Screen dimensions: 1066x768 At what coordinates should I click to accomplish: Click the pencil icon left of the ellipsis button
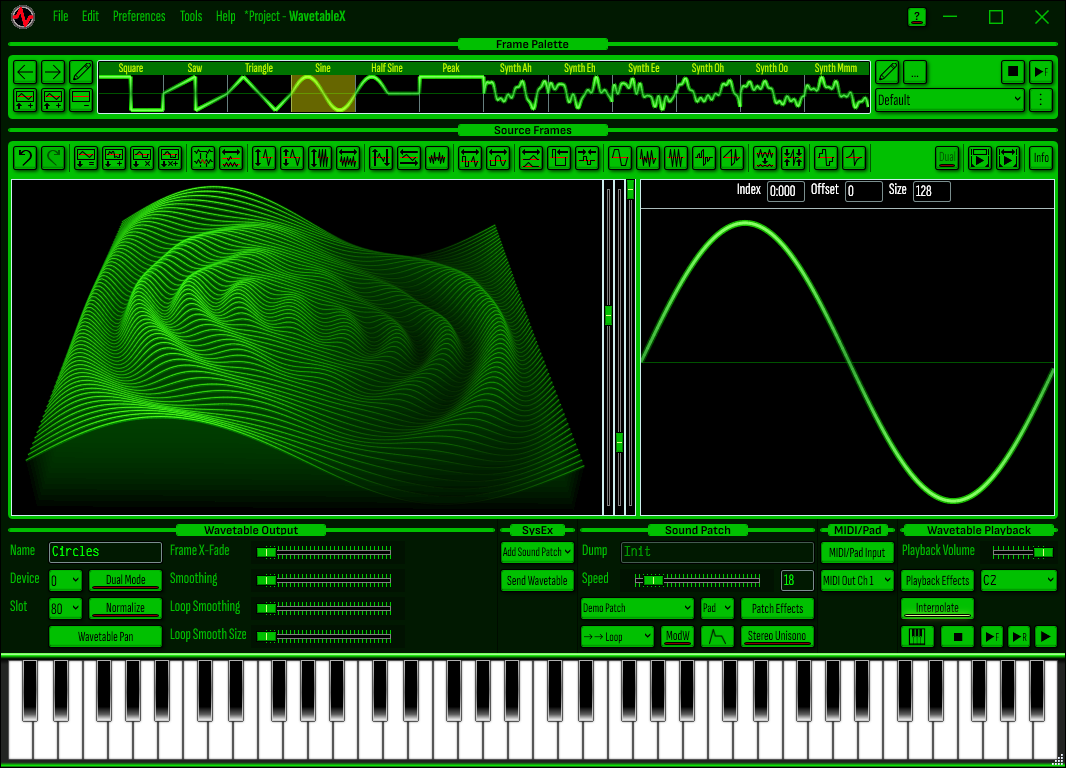pyautogui.click(x=887, y=72)
